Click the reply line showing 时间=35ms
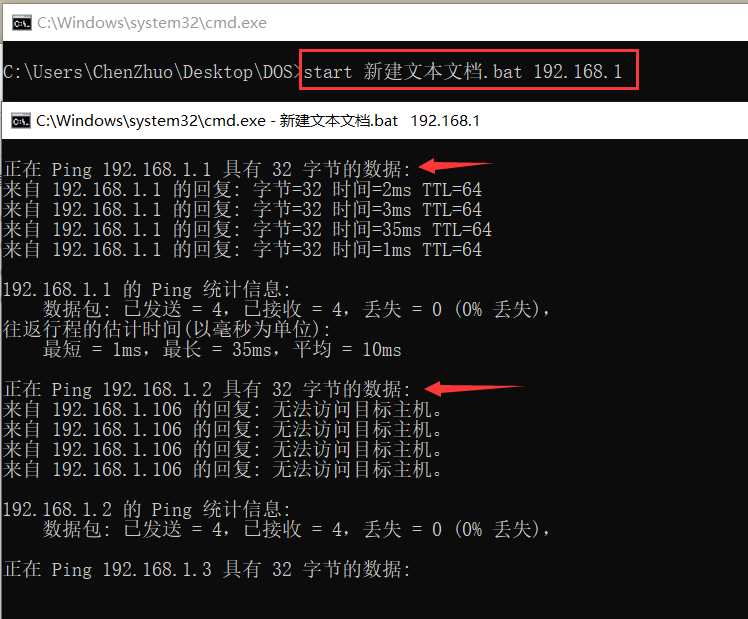Viewport: 748px width, 619px height. [247, 230]
